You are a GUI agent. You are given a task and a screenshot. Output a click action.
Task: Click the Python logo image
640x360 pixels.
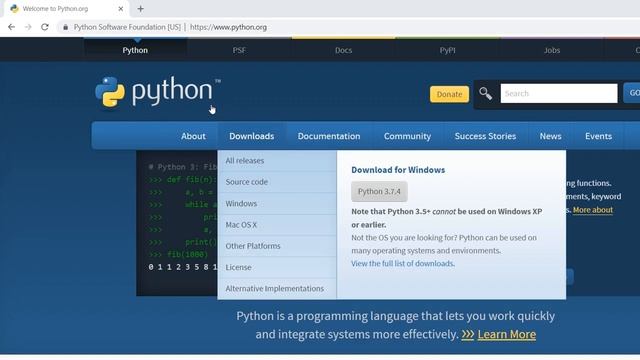158,92
